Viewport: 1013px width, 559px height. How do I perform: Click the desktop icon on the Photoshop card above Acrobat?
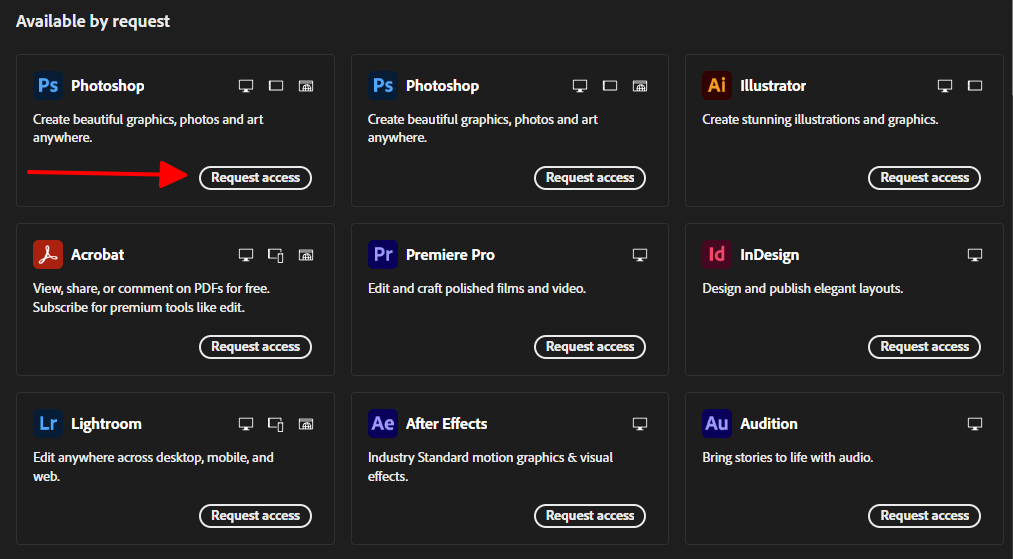point(246,86)
